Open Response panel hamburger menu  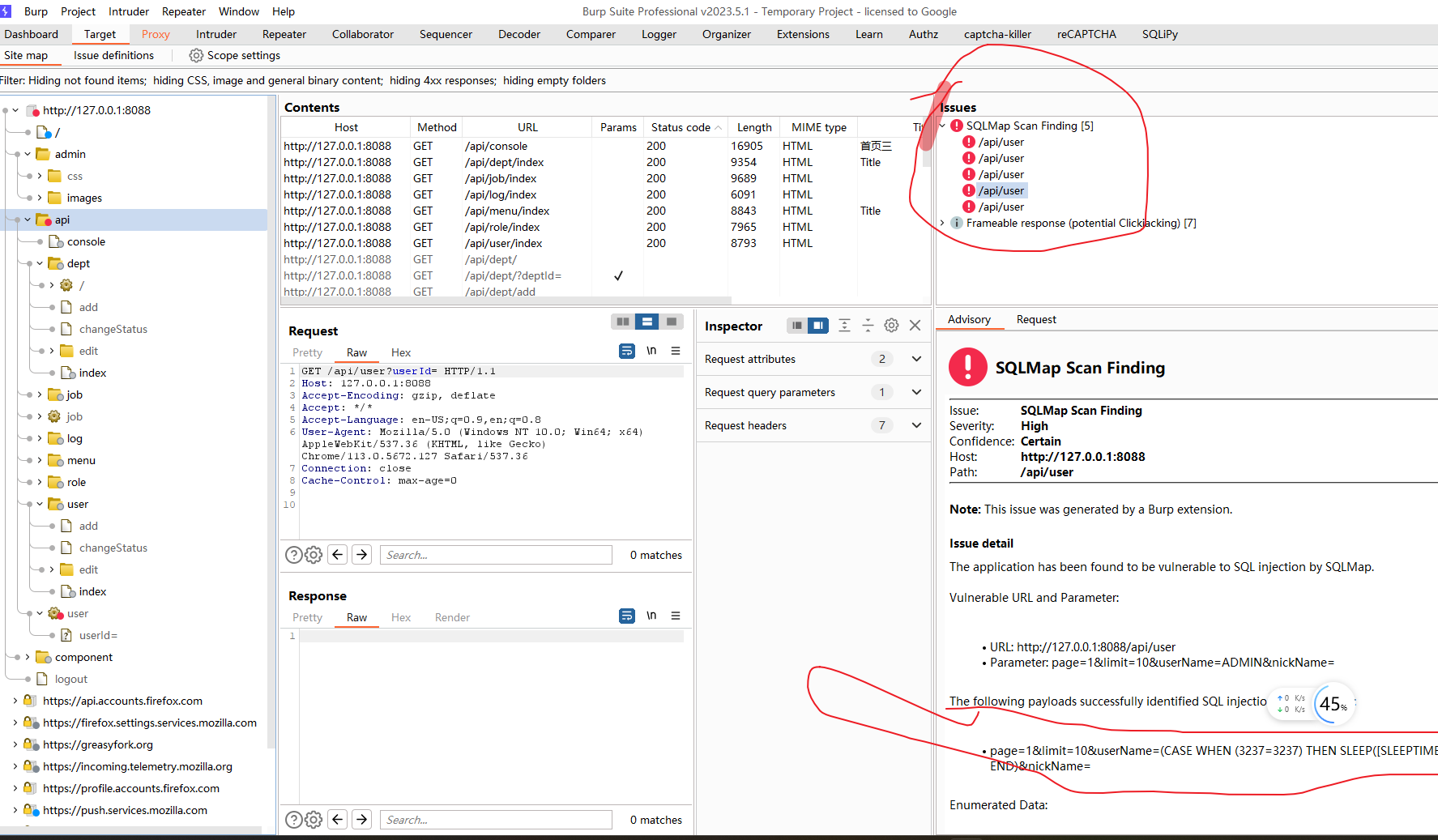[x=676, y=616]
